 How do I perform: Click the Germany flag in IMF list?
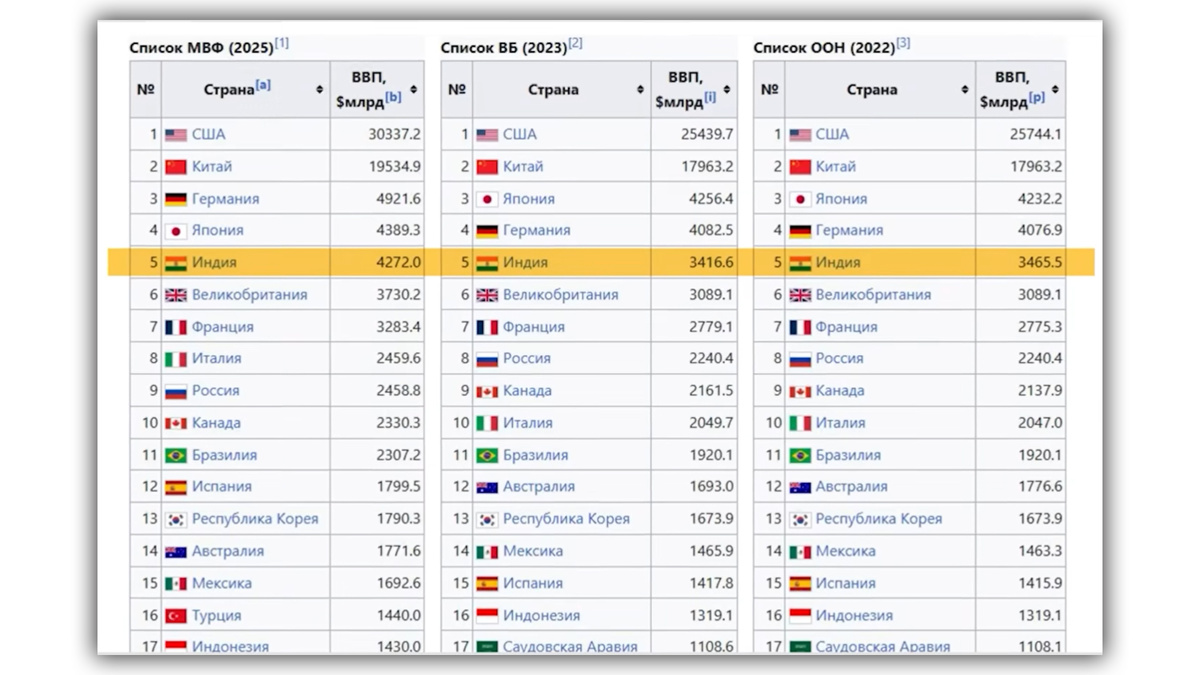(x=176, y=198)
